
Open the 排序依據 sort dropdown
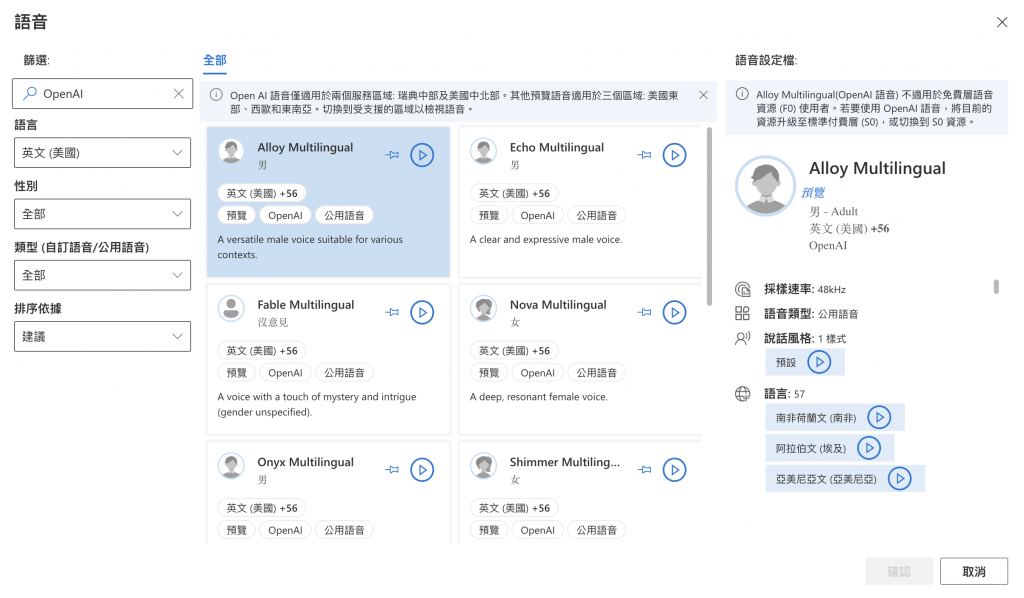click(x=103, y=337)
